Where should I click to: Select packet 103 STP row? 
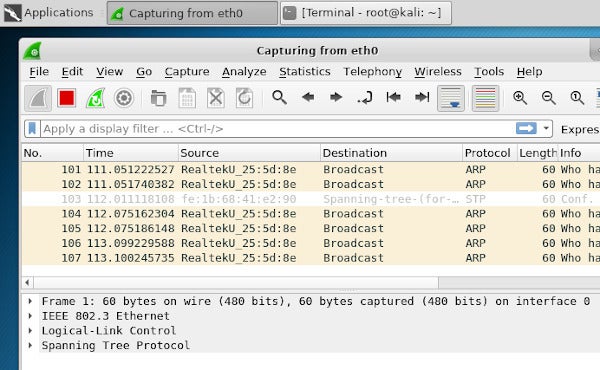(x=311, y=199)
